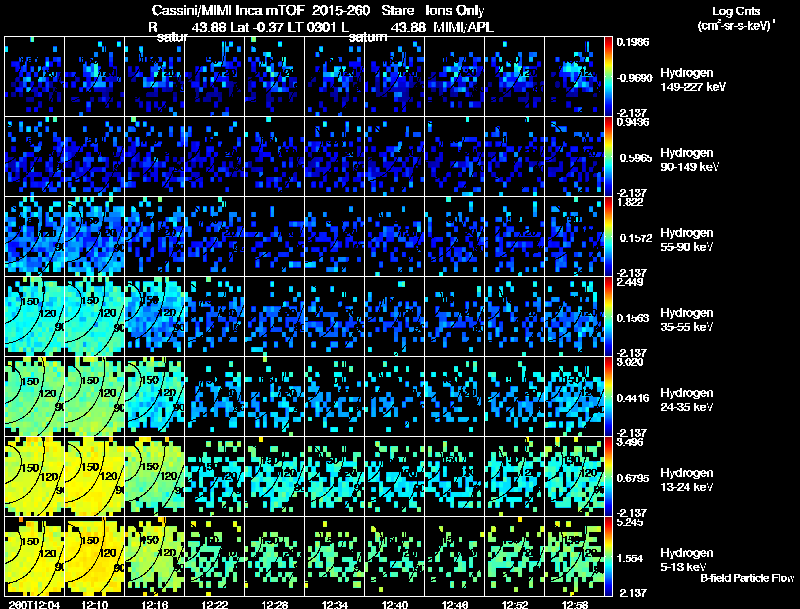Open the Hydrogen 35-55 keV panel at 12:10
The image size is (800, 609).
(94, 317)
